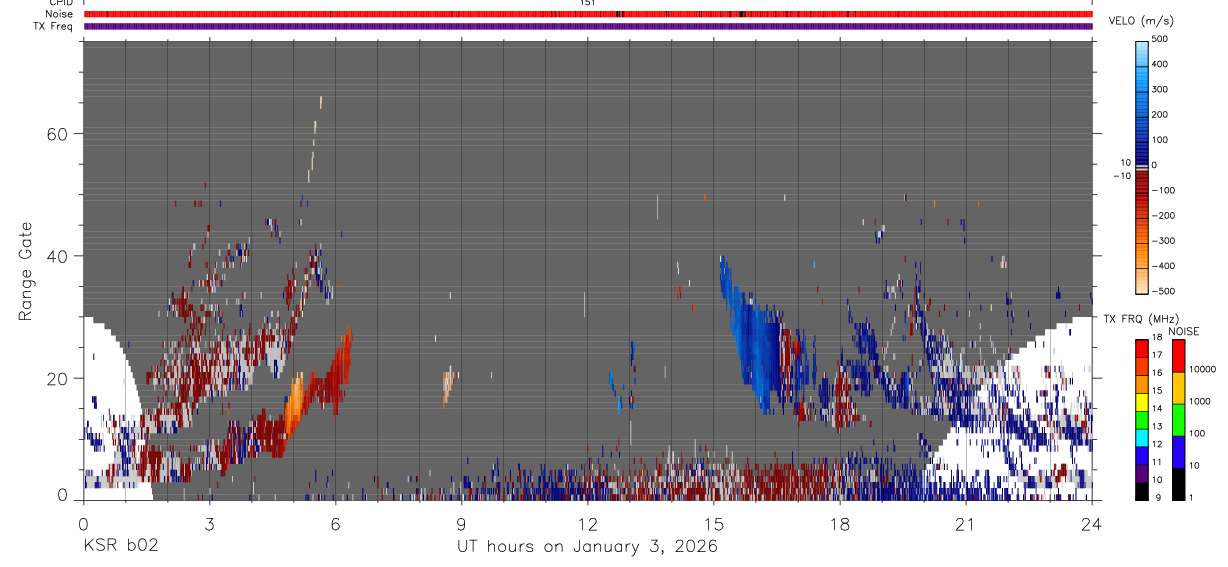This screenshot has height=567, width=1228.
Task: Click the purple TX Freq strip across the top
Action: pyautogui.click(x=588, y=26)
